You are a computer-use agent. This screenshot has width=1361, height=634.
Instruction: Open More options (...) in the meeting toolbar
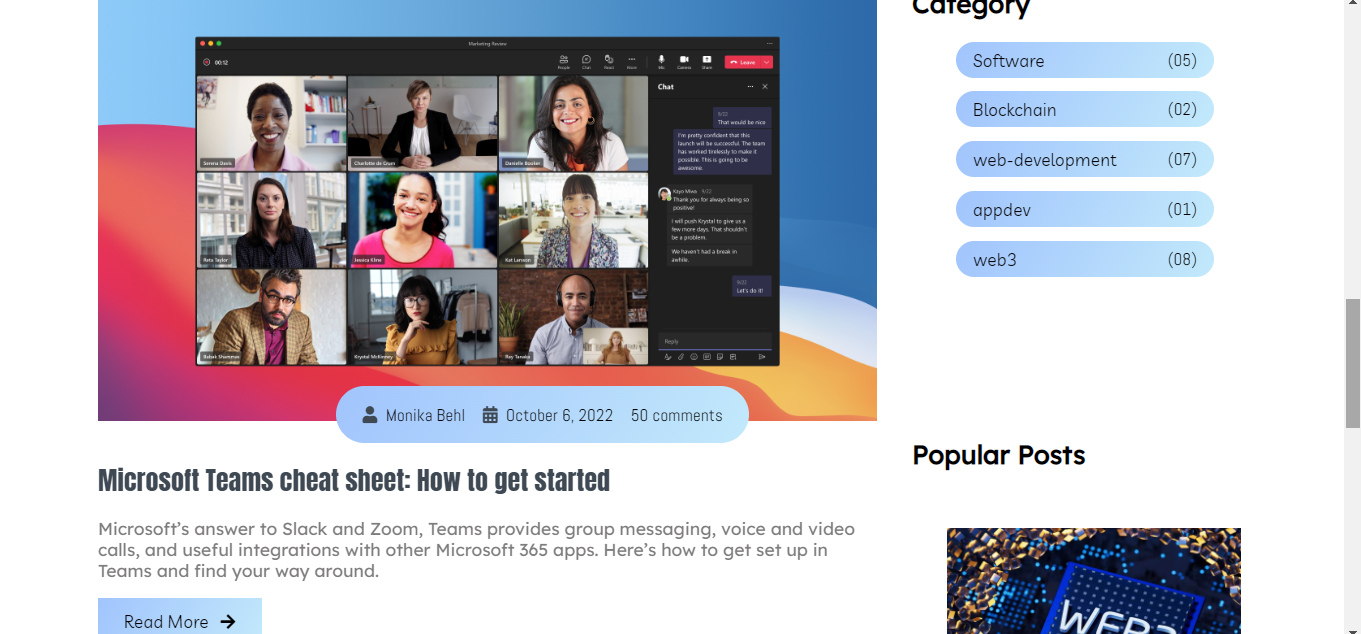[632, 60]
